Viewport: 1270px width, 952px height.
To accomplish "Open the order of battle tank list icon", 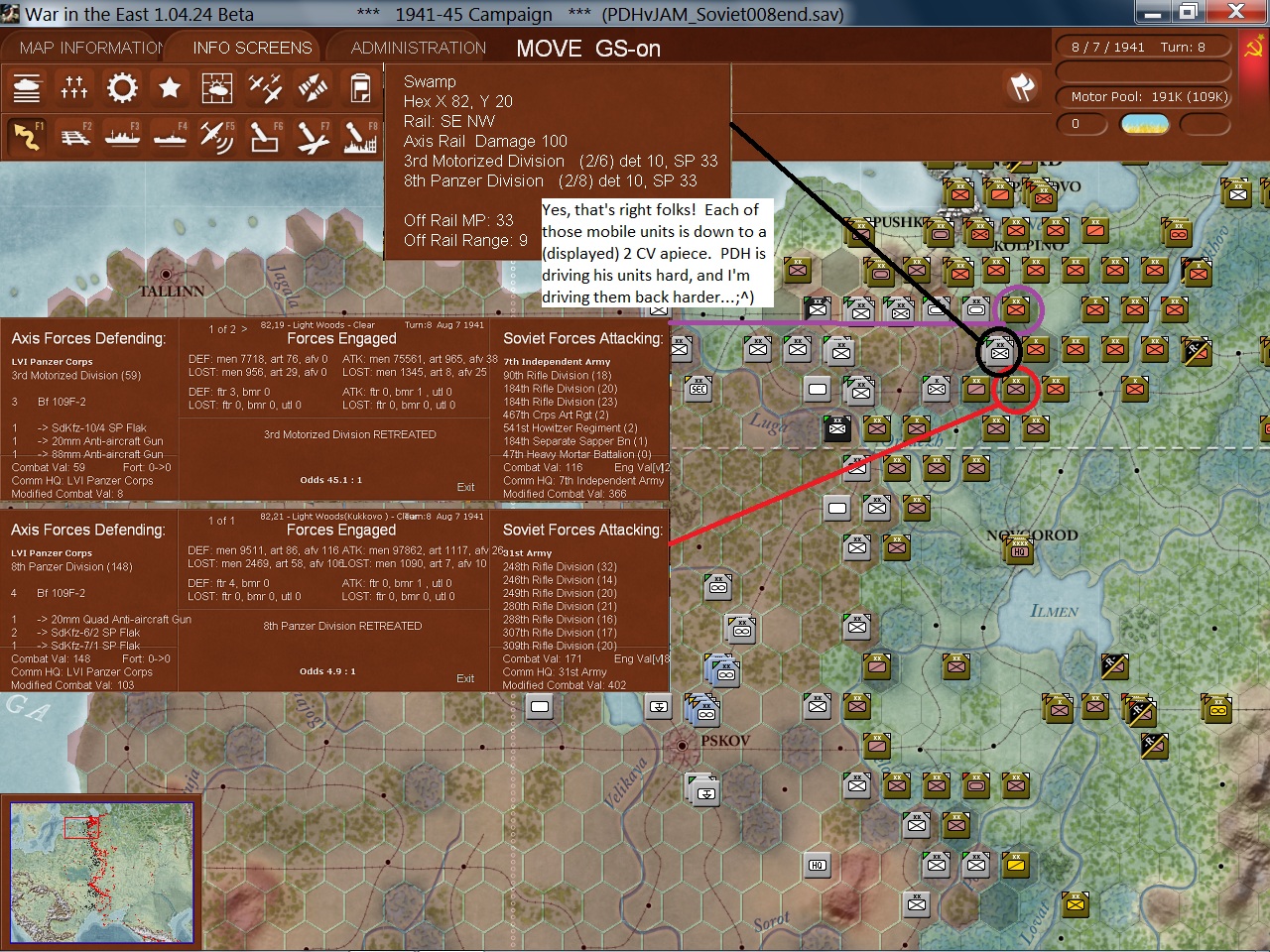I will click(27, 89).
